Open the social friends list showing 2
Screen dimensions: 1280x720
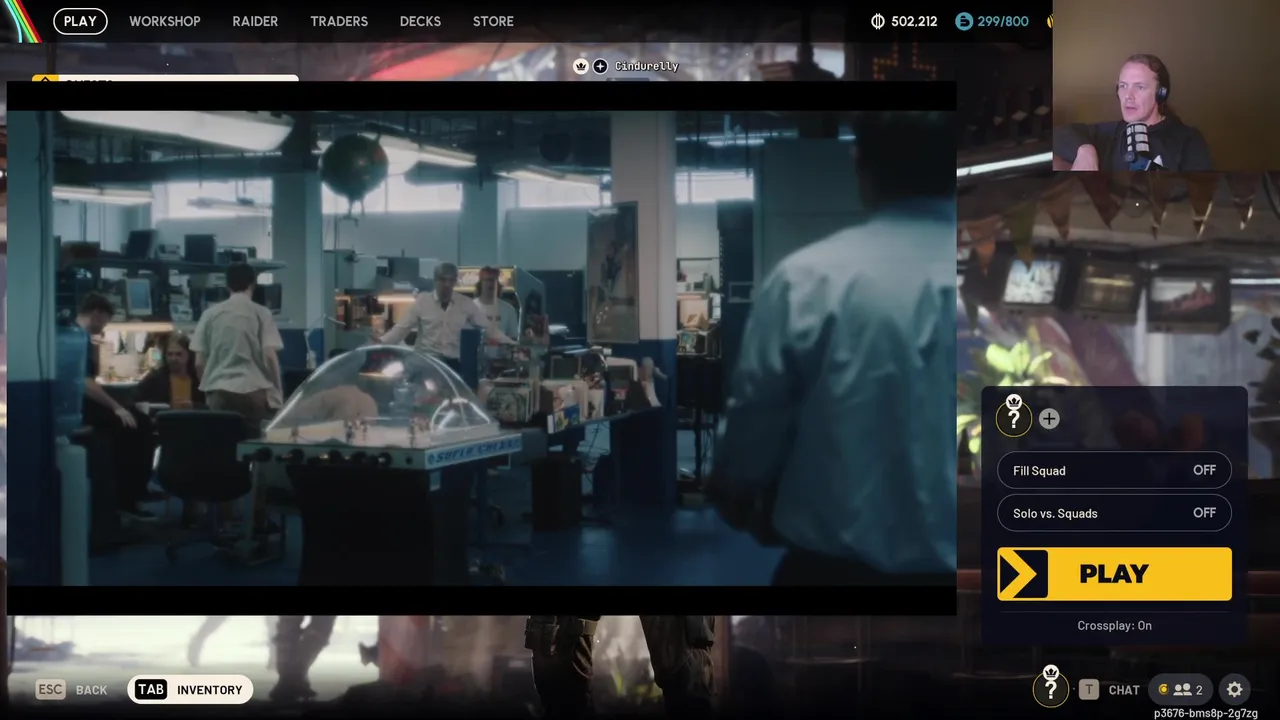[1180, 689]
